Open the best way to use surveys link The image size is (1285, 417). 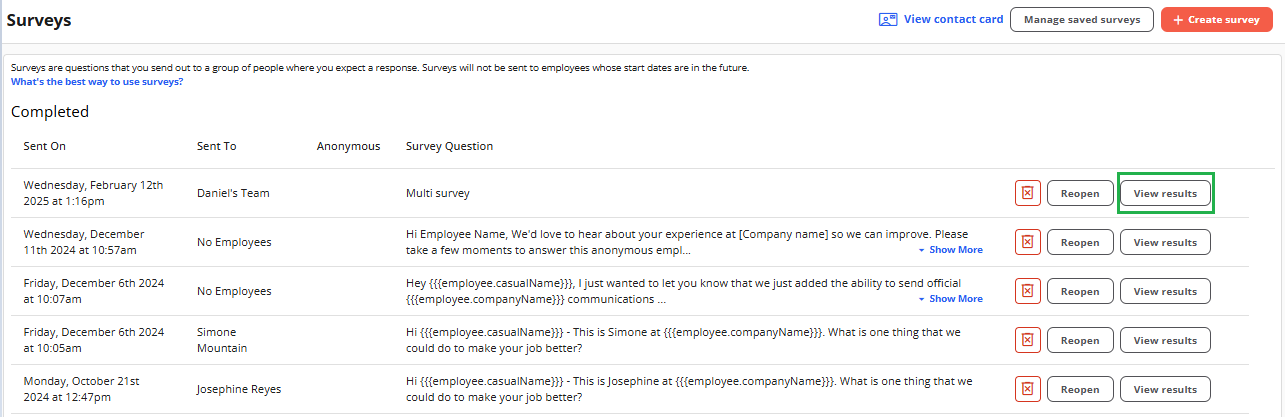[97, 82]
